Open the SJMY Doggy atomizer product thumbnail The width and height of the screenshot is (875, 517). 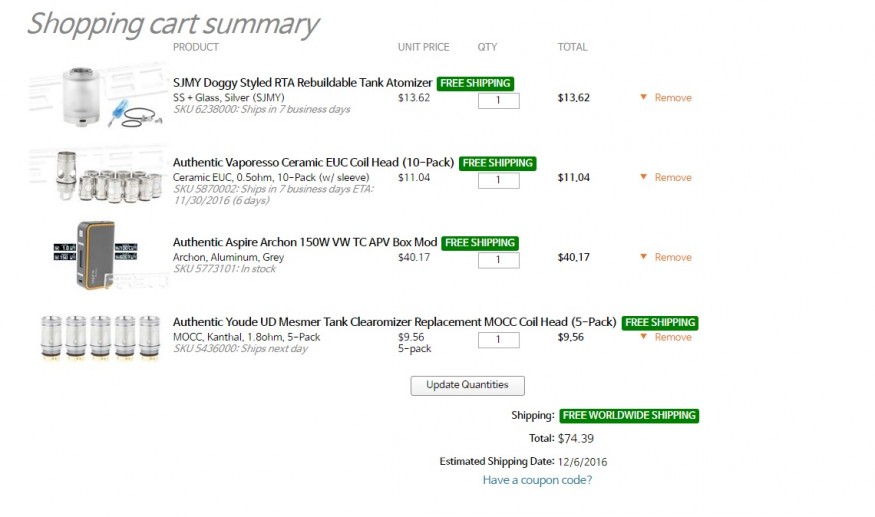(x=98, y=96)
